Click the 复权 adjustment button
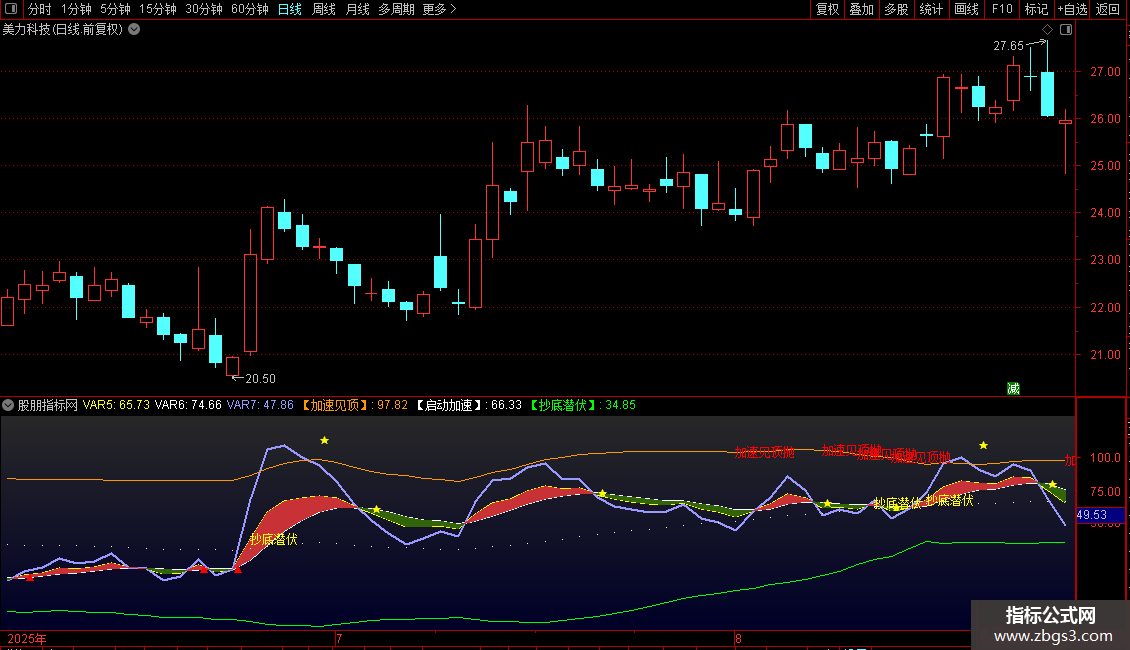The image size is (1130, 650). point(827,9)
